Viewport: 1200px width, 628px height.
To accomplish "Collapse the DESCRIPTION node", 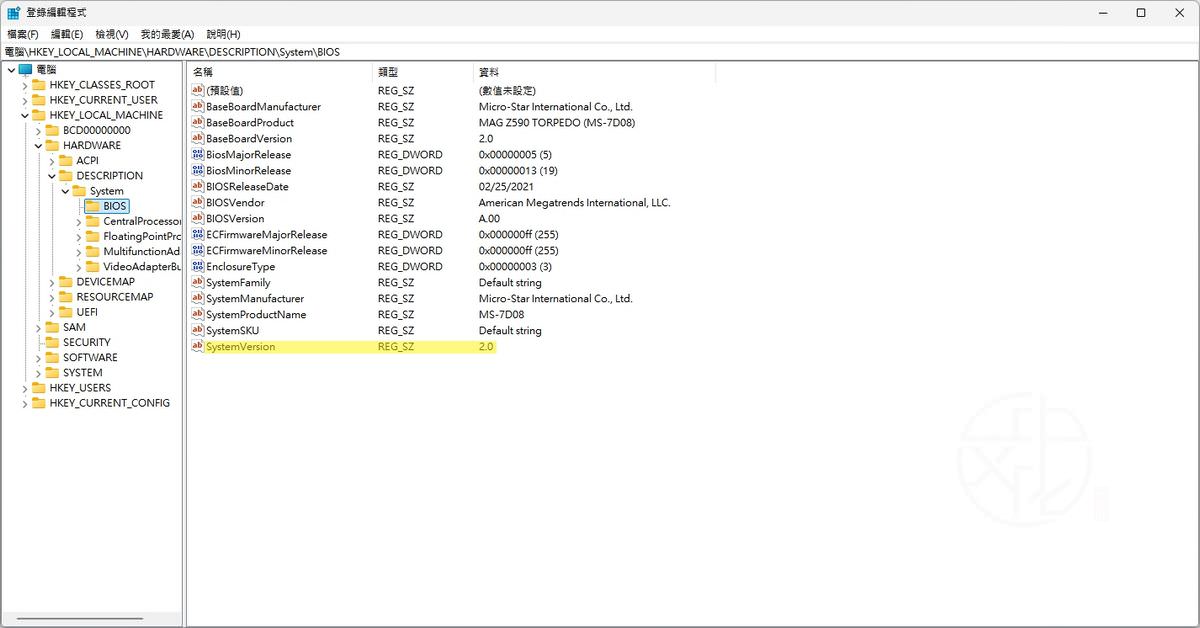I will coord(52,175).
